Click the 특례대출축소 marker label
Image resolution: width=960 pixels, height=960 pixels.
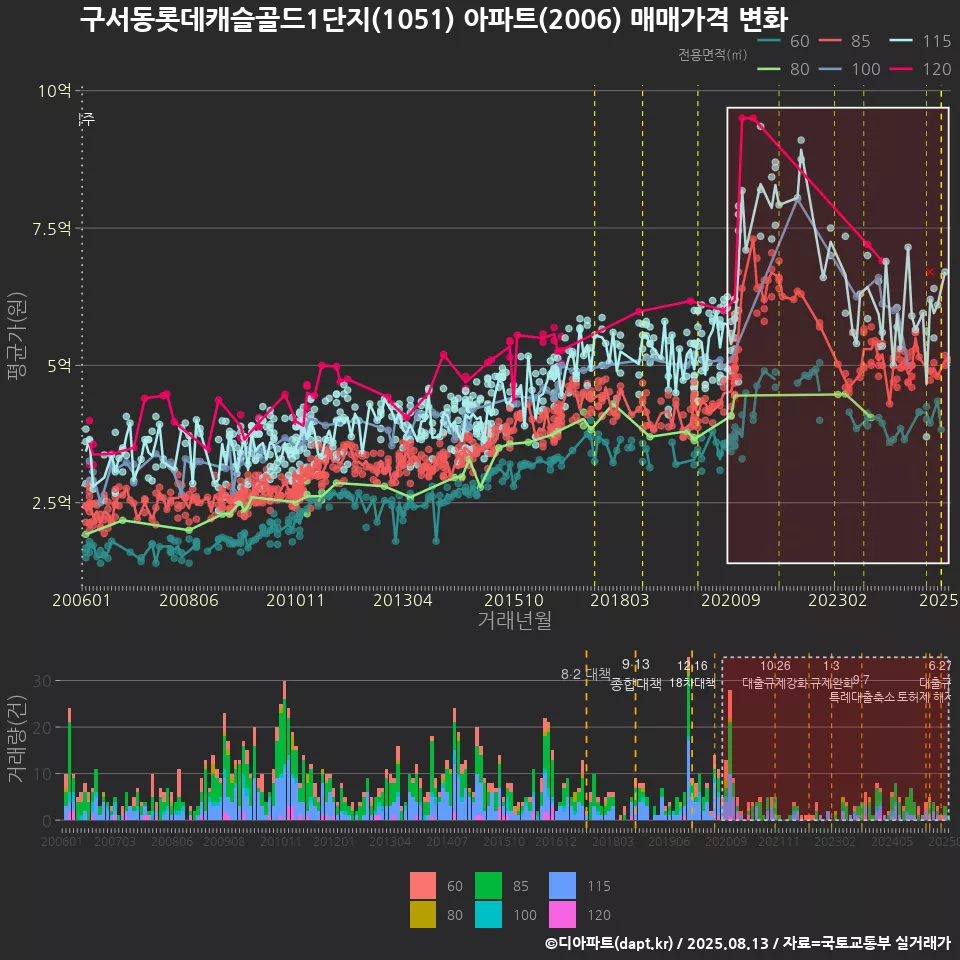862,697
